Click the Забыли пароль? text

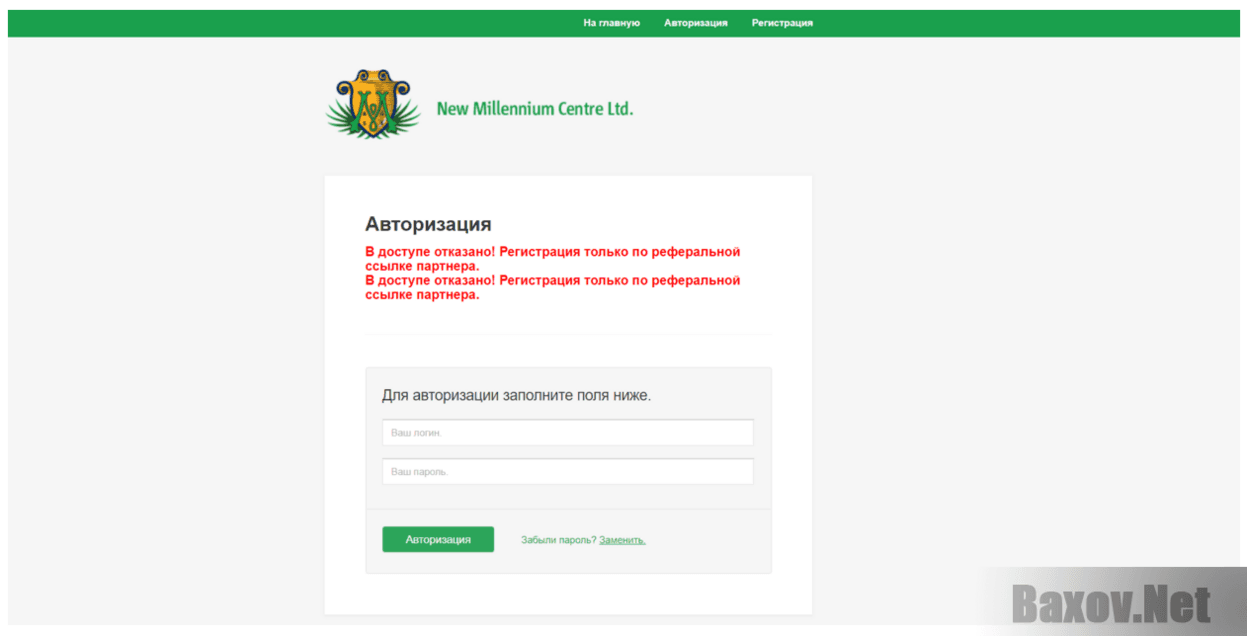558,540
